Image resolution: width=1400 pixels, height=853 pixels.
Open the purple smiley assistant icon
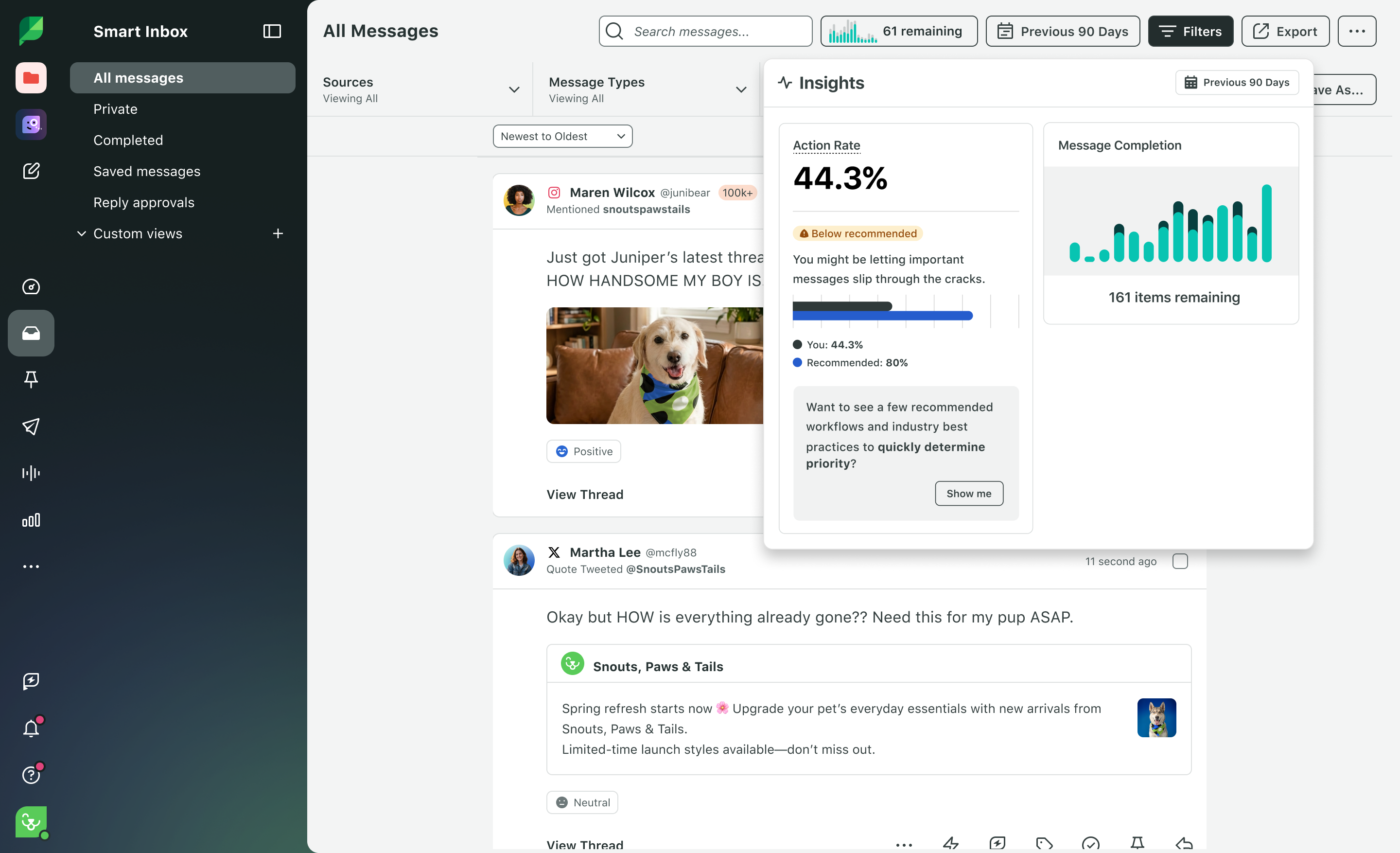pos(31,124)
